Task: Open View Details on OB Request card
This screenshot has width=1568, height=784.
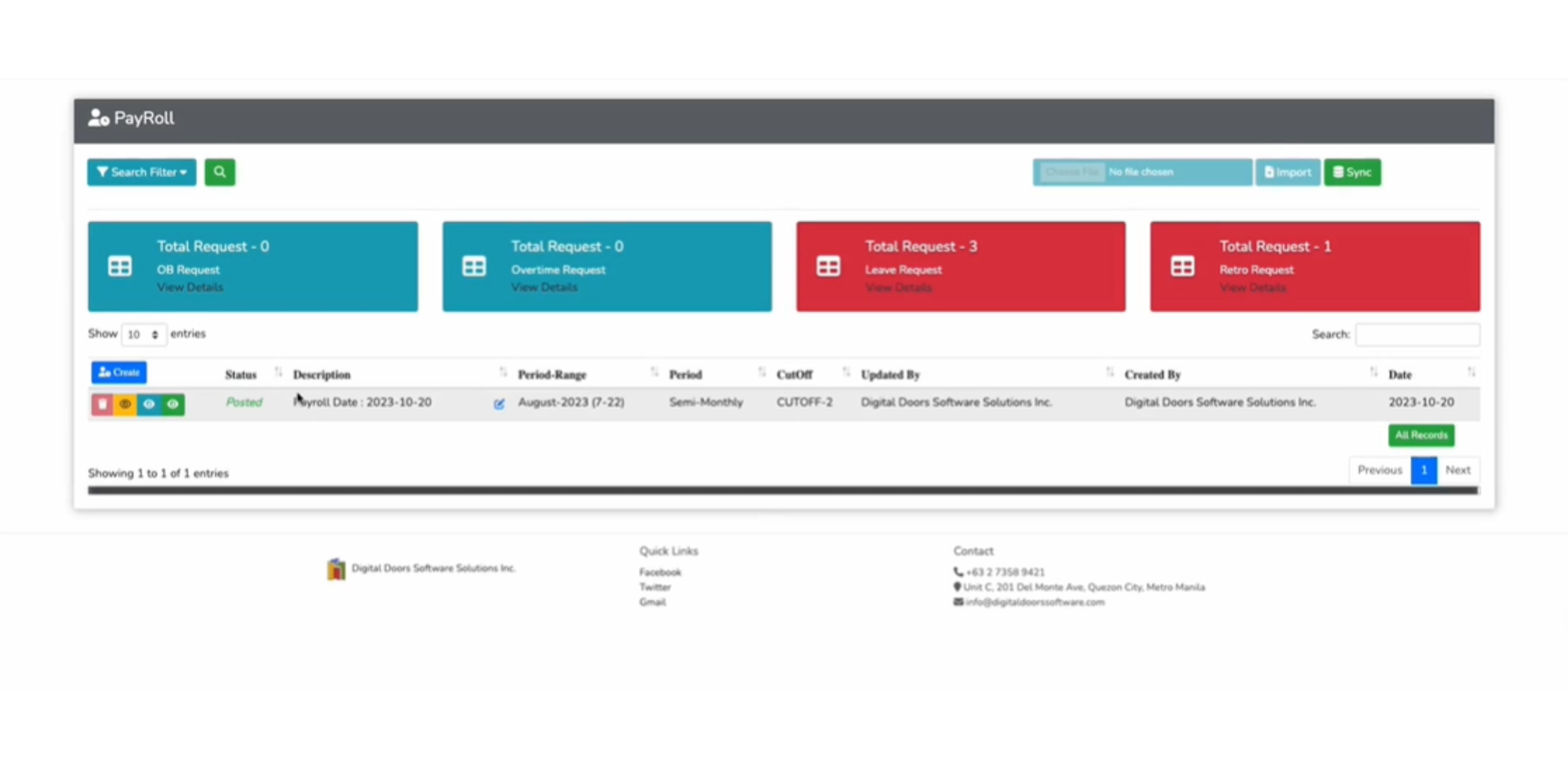Action: tap(190, 287)
